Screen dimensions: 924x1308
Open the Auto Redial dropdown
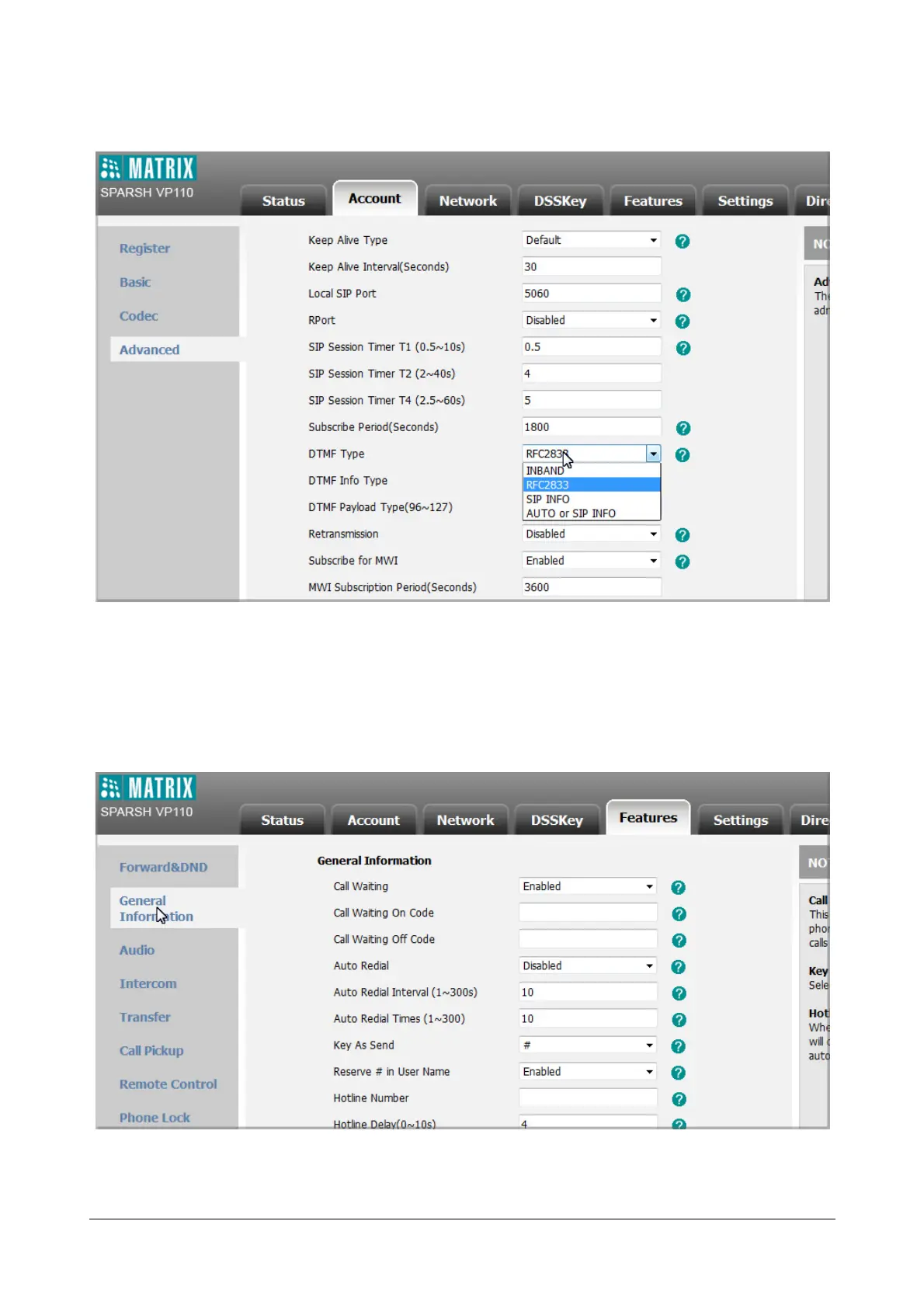(x=588, y=965)
